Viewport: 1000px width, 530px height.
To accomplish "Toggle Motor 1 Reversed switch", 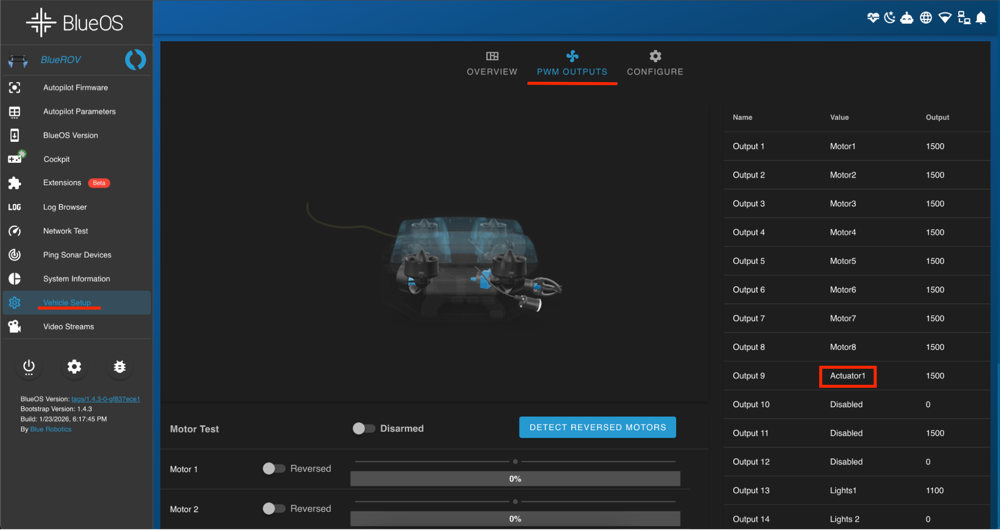I will (x=273, y=468).
